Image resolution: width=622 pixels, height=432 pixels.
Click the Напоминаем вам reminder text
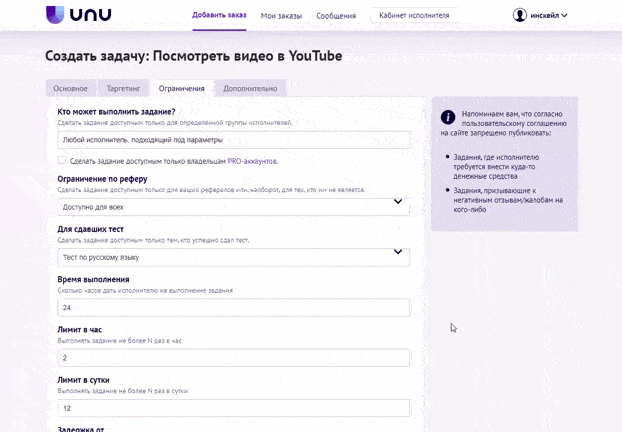(504, 123)
